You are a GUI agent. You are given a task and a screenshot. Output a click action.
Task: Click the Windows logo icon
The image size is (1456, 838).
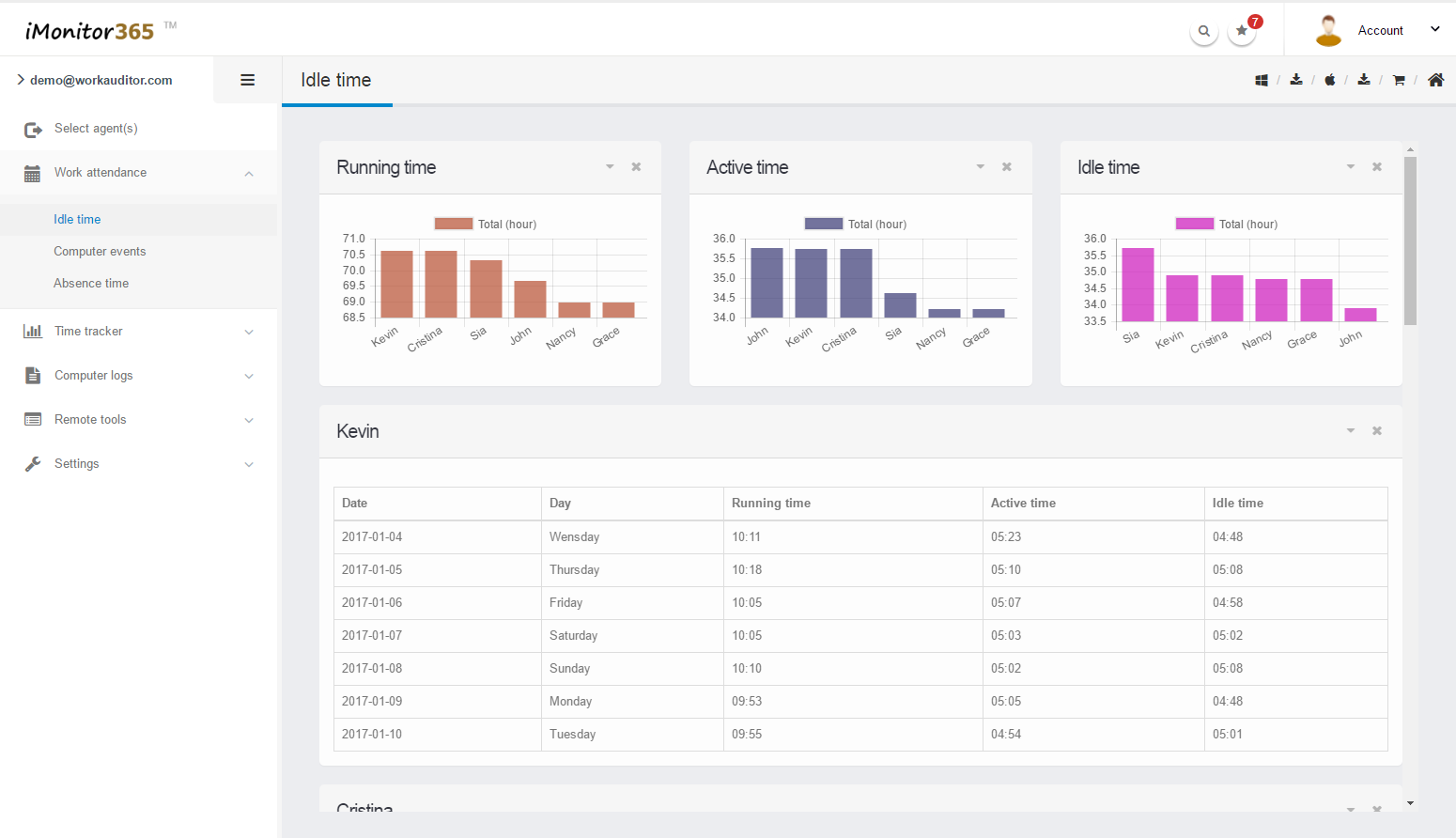pos(1262,81)
